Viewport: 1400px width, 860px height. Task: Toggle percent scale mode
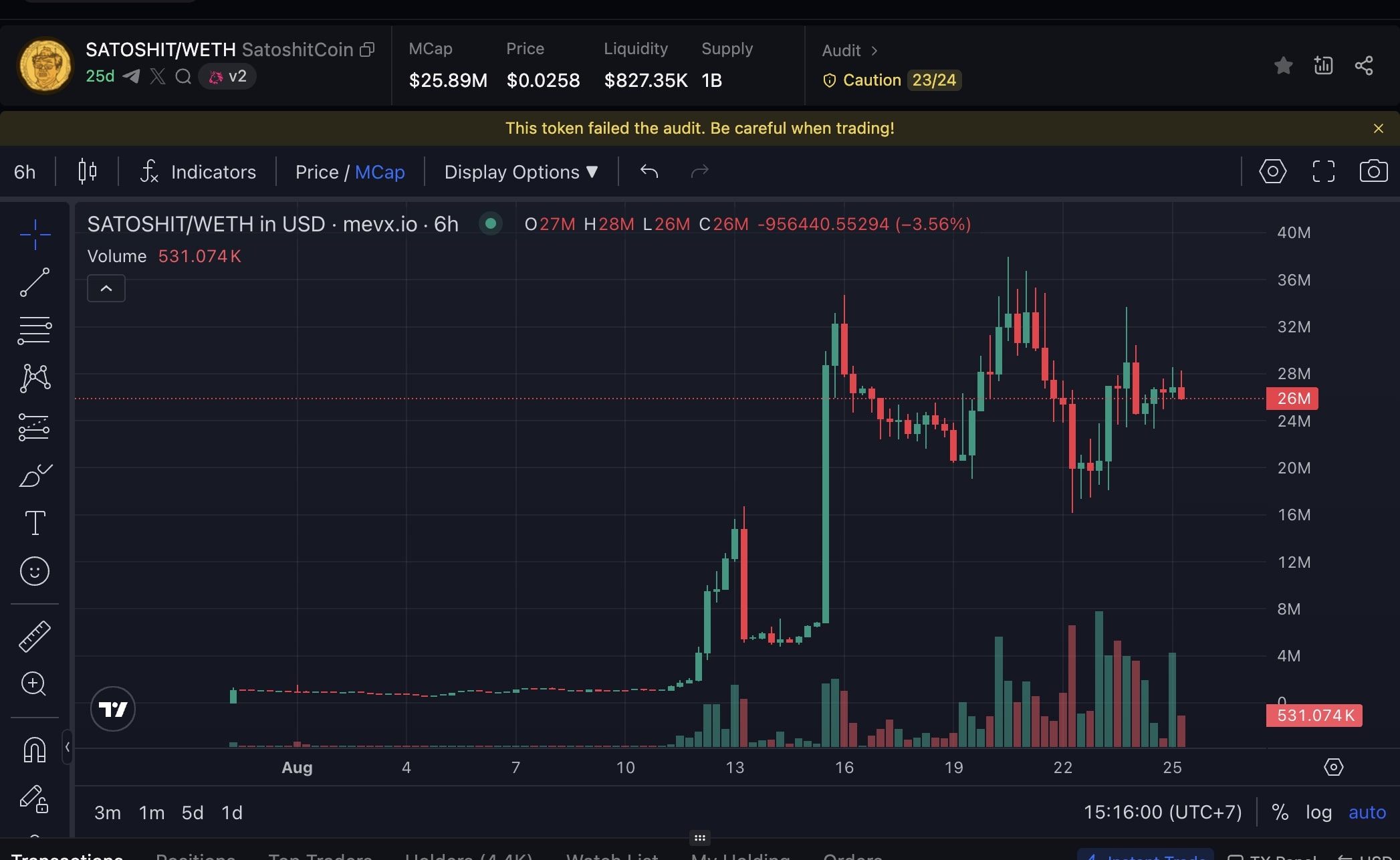pyautogui.click(x=1280, y=812)
